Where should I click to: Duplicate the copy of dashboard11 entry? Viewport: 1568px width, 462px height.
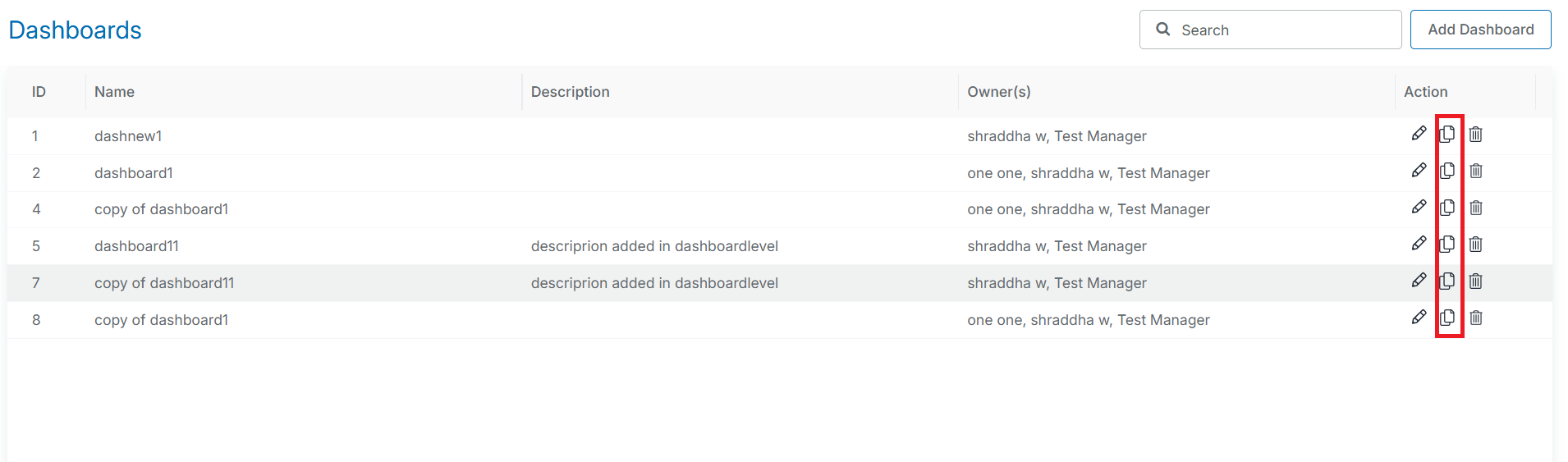tap(1447, 281)
